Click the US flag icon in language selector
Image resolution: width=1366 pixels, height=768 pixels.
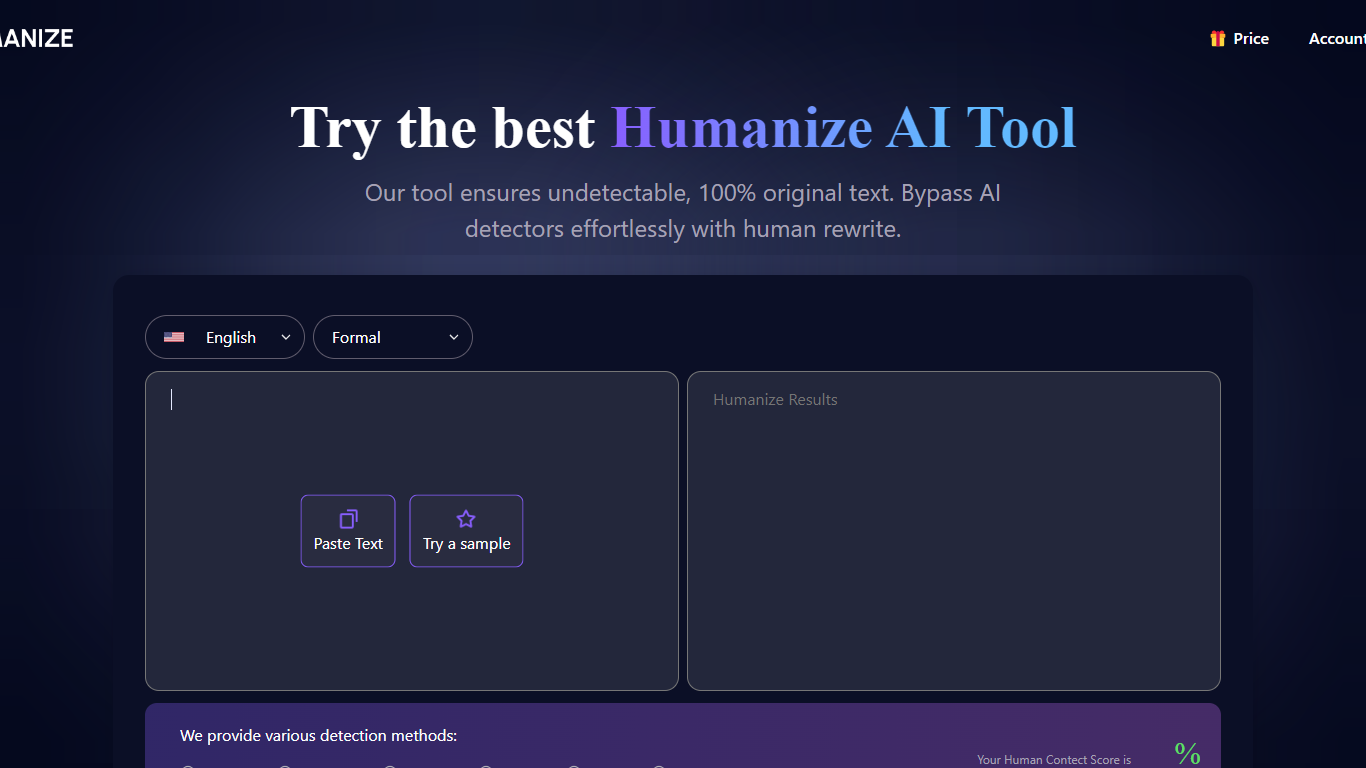pyautogui.click(x=174, y=337)
